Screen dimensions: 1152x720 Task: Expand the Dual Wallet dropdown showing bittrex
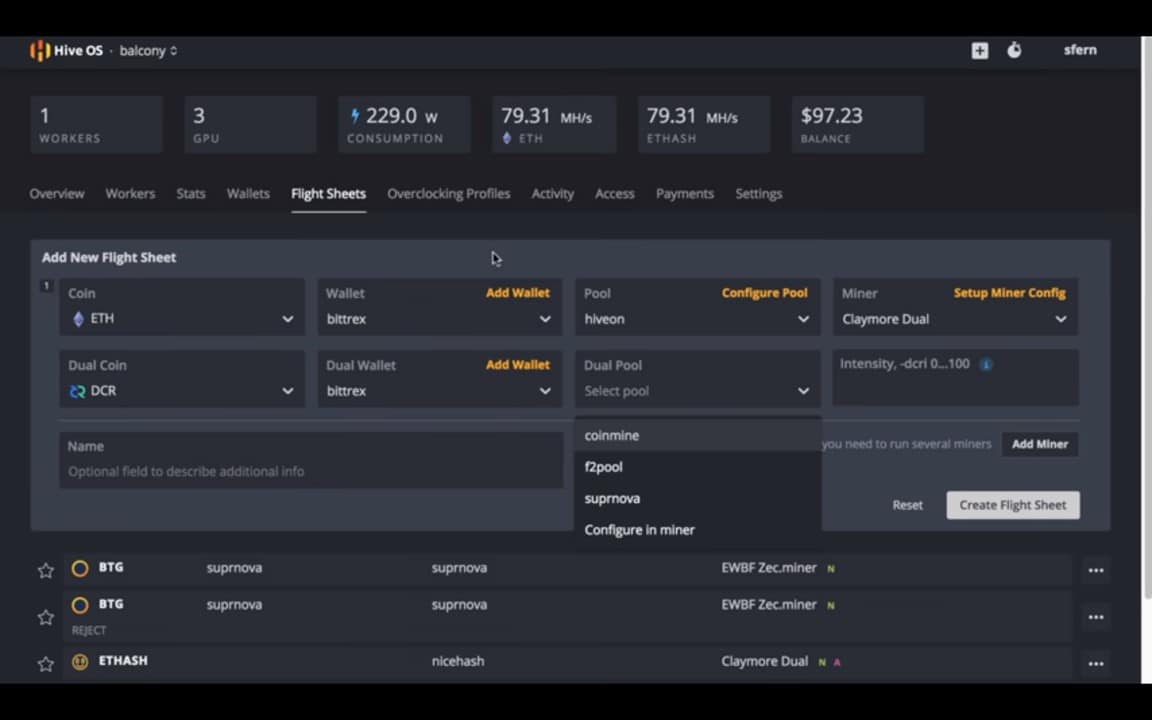(x=439, y=391)
